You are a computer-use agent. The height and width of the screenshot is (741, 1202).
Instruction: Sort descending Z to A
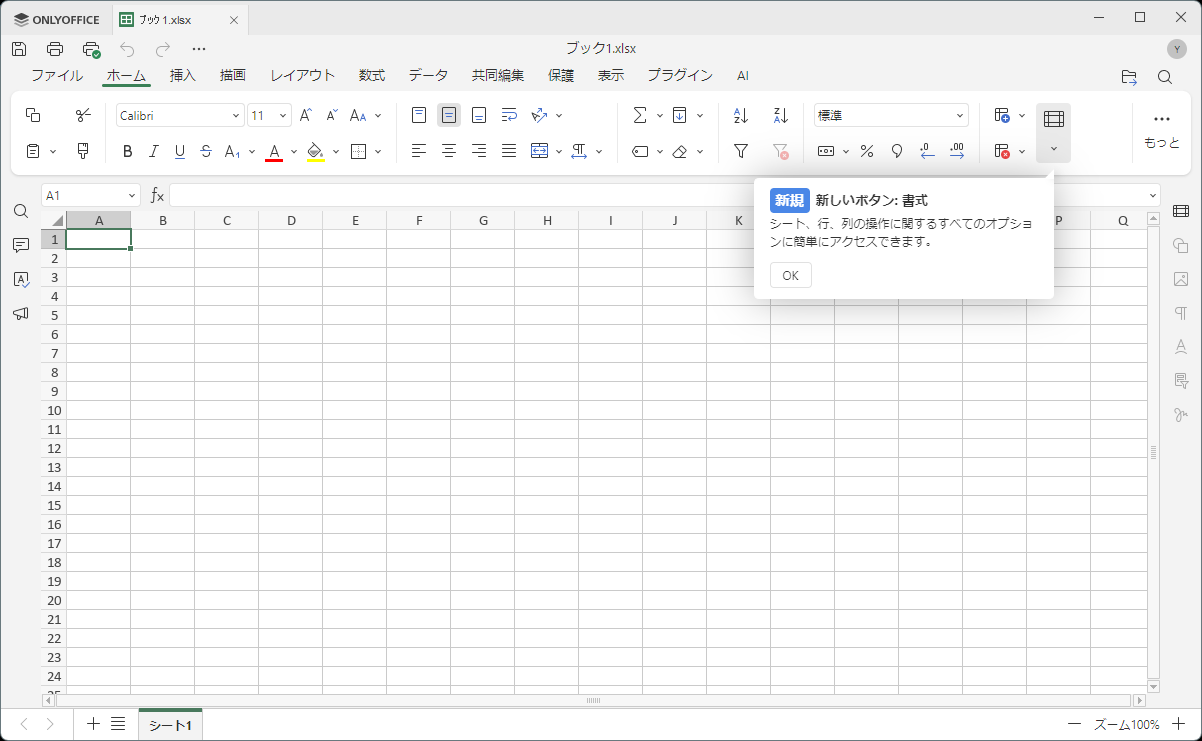[781, 116]
